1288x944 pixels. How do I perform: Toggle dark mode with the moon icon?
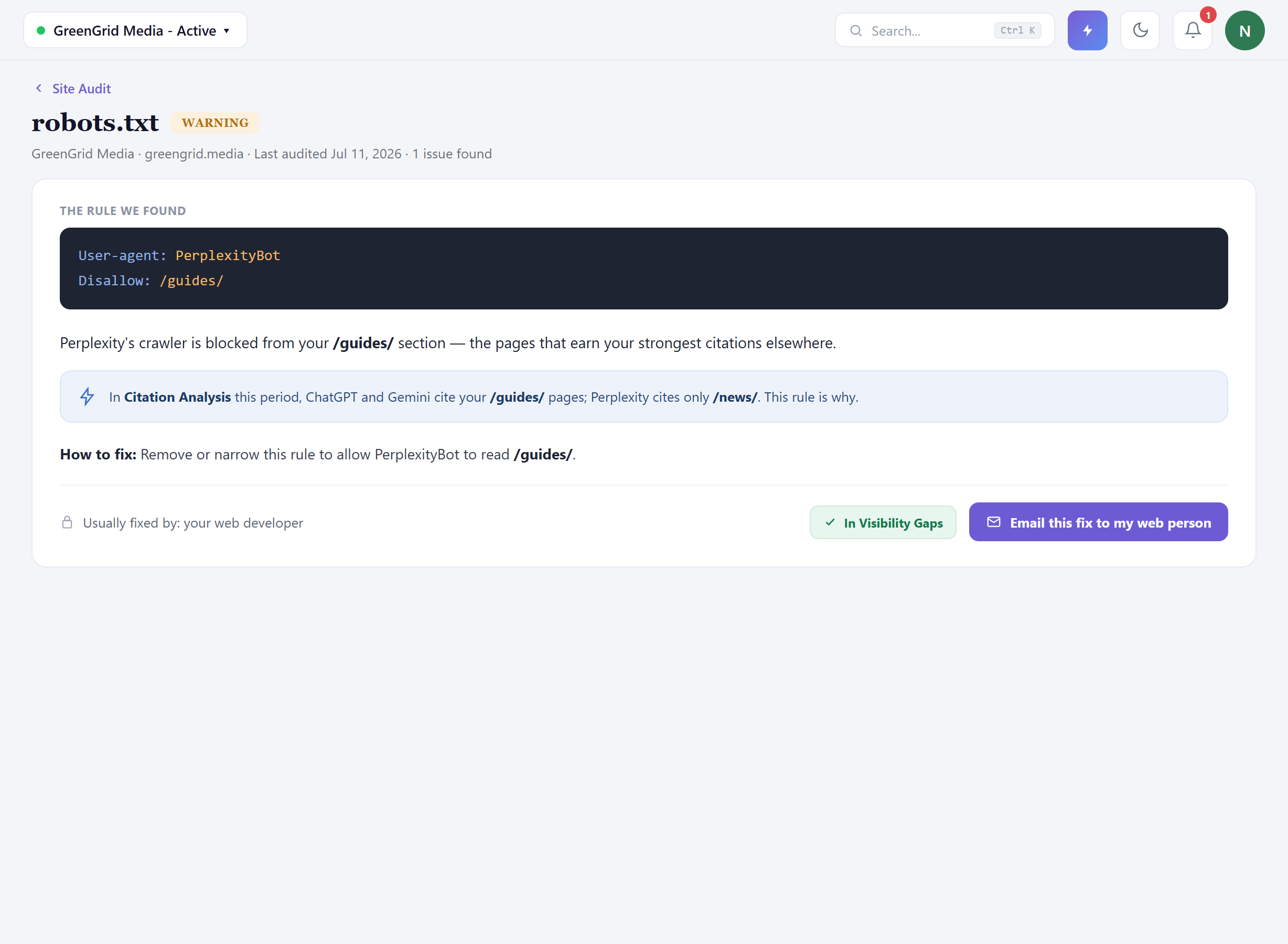coord(1140,30)
